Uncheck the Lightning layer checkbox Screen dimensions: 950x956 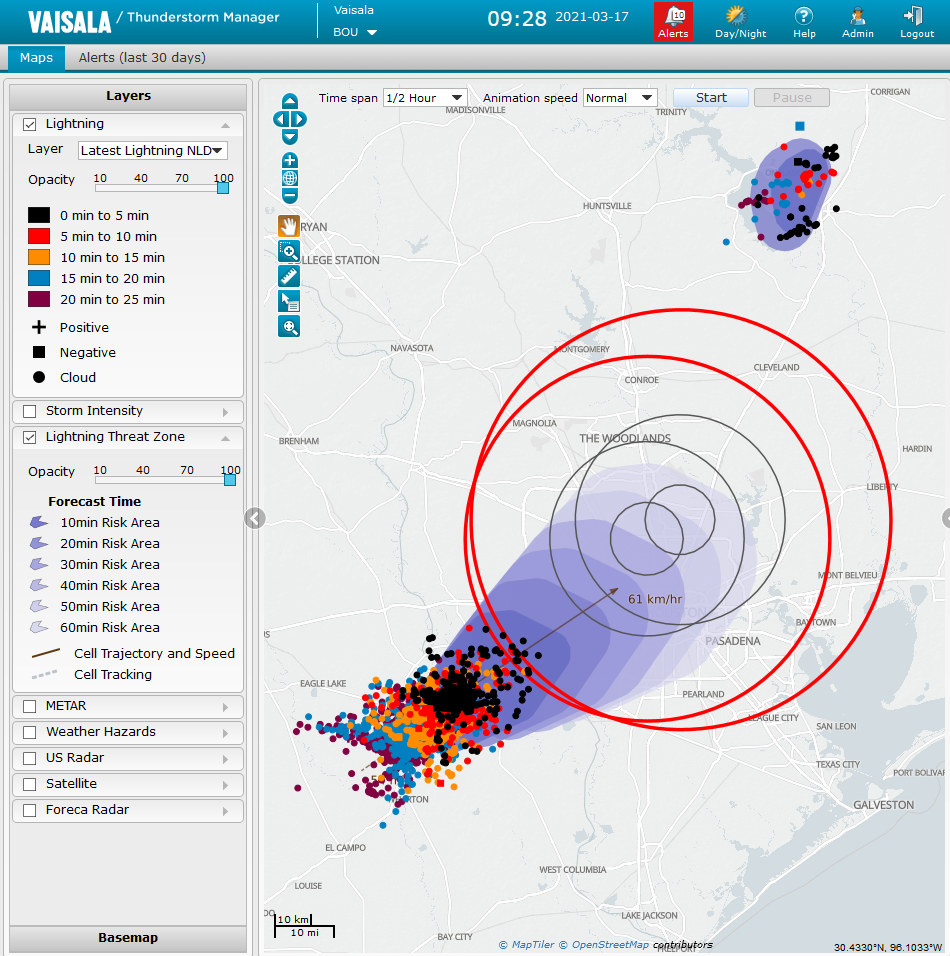[30, 124]
